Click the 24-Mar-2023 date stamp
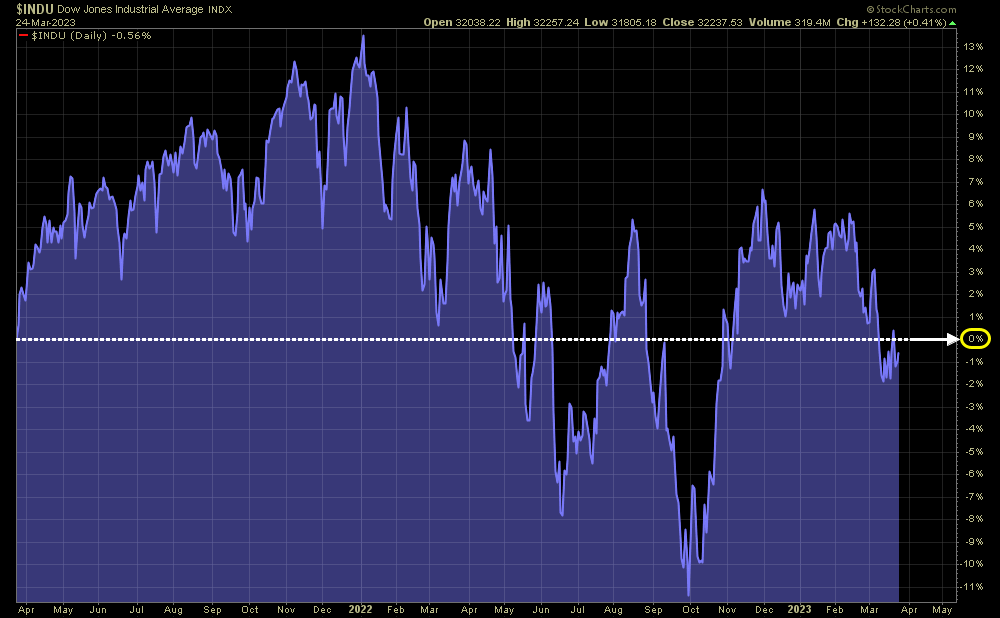 click(45, 22)
